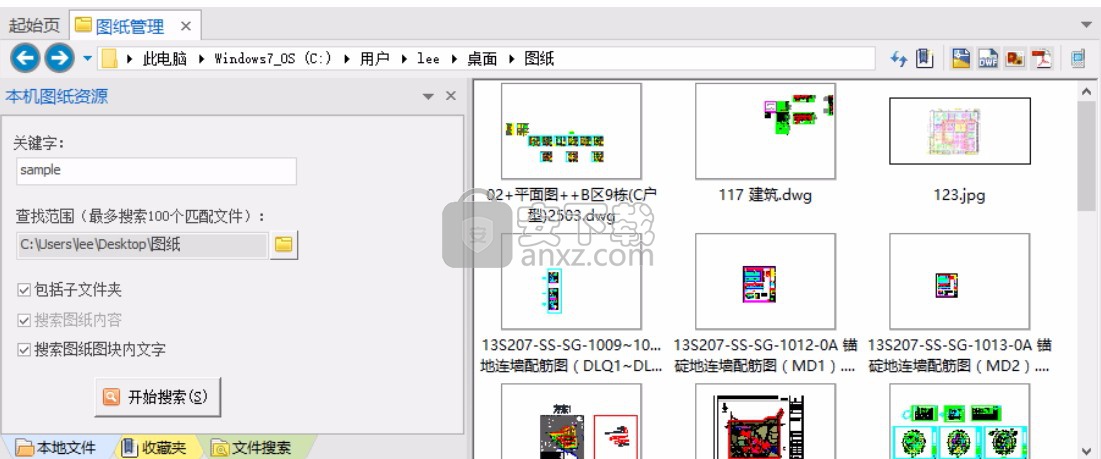Open navigation history dropdown arrow
This screenshot has height=459, width=1101.
(x=87, y=58)
